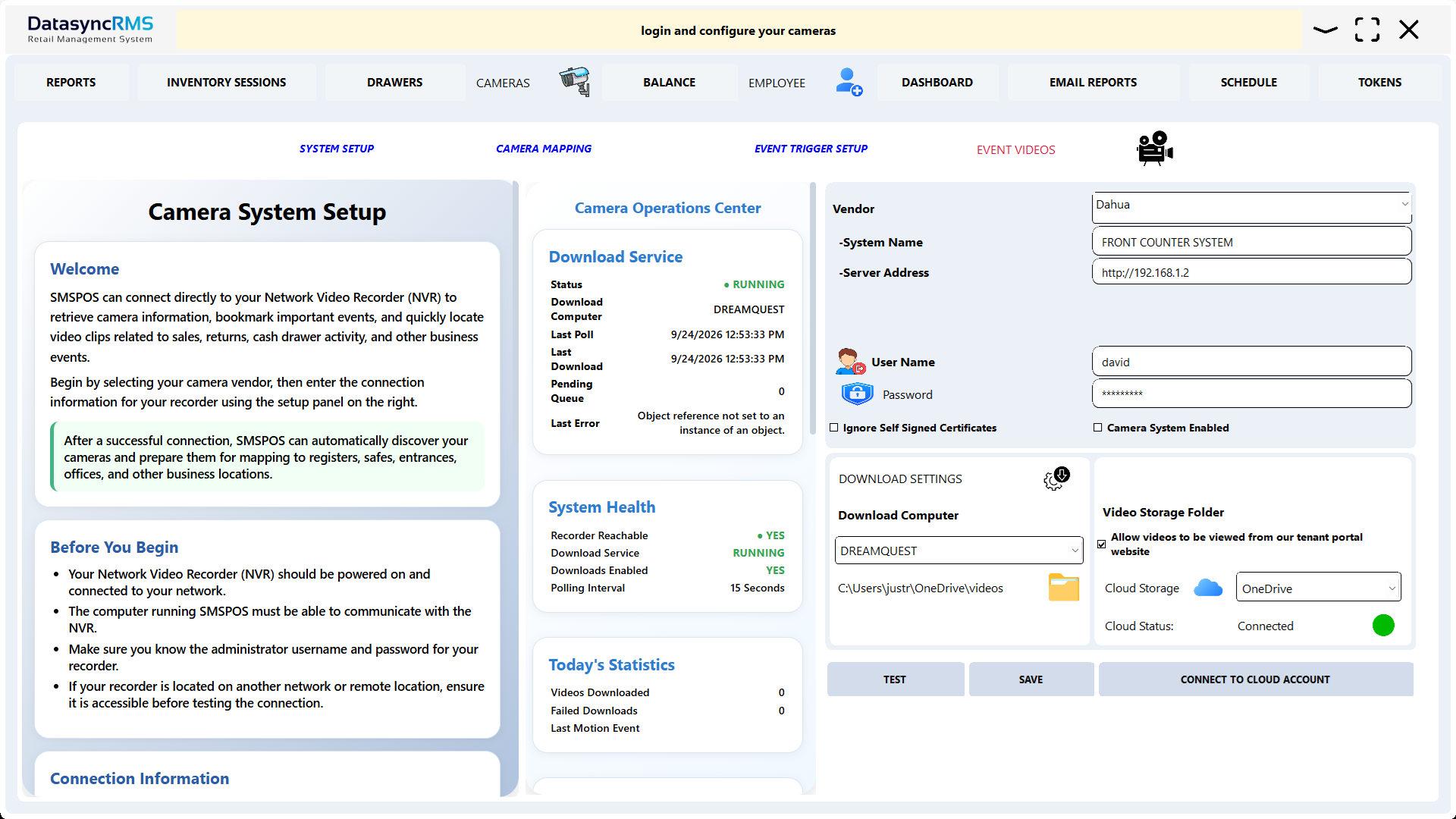Viewport: 1456px width, 819px height.
Task: Click CONNECT TO CLOUD ACCOUNT button
Action: 1255,679
